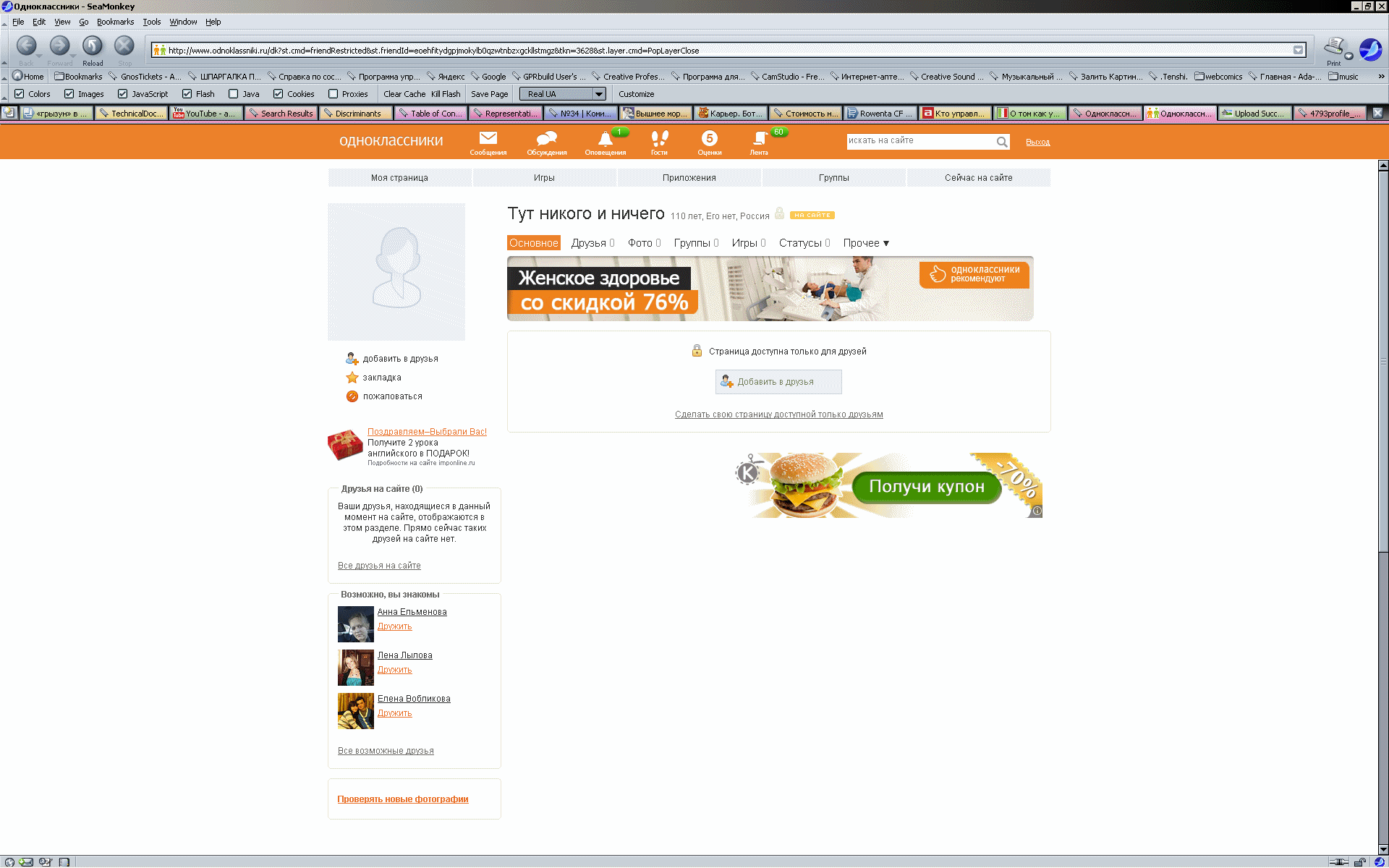
Task: Click the search magnifier icon
Action: (x=1002, y=142)
